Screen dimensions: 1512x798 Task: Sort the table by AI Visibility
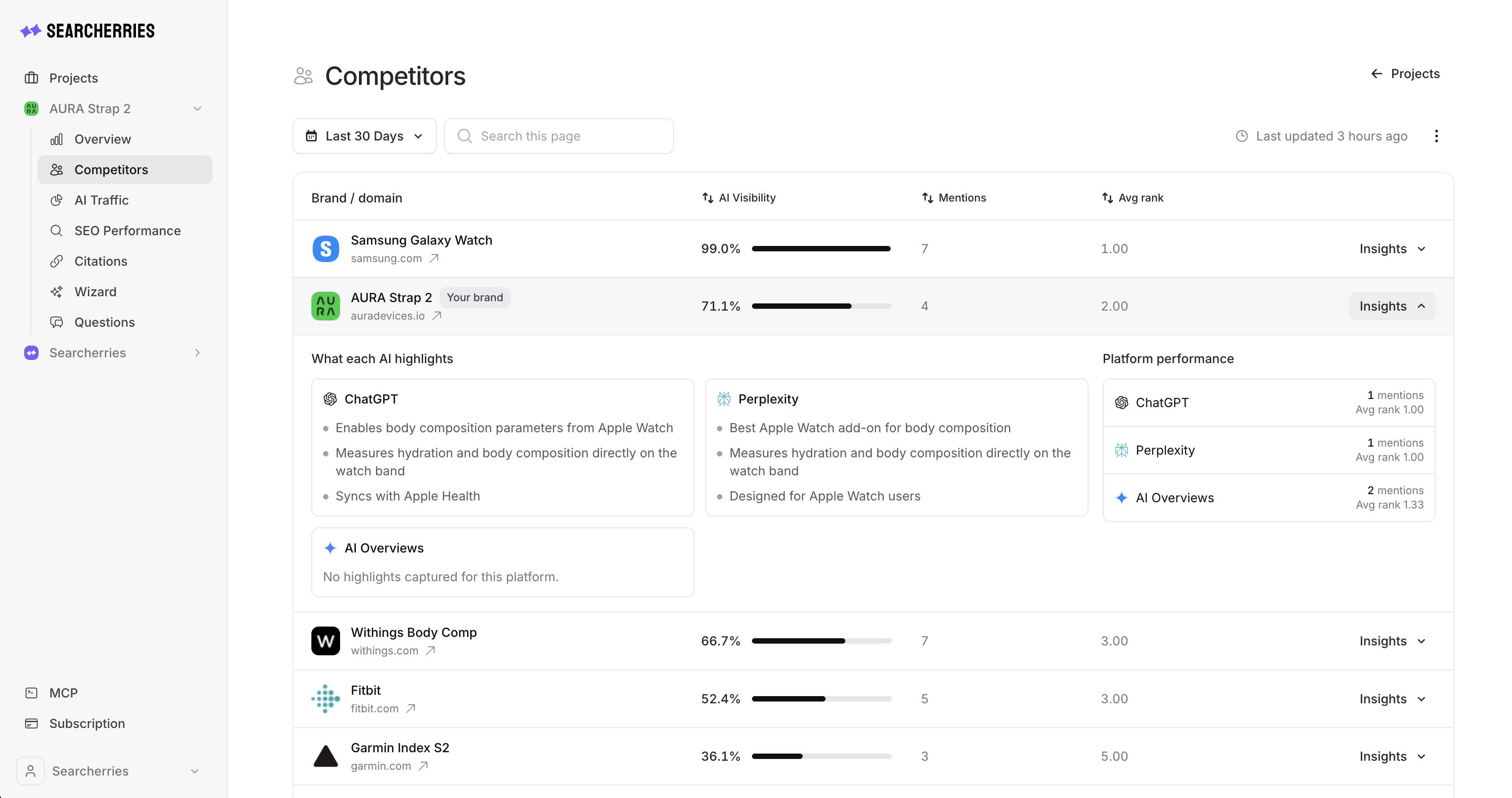pyautogui.click(x=739, y=198)
